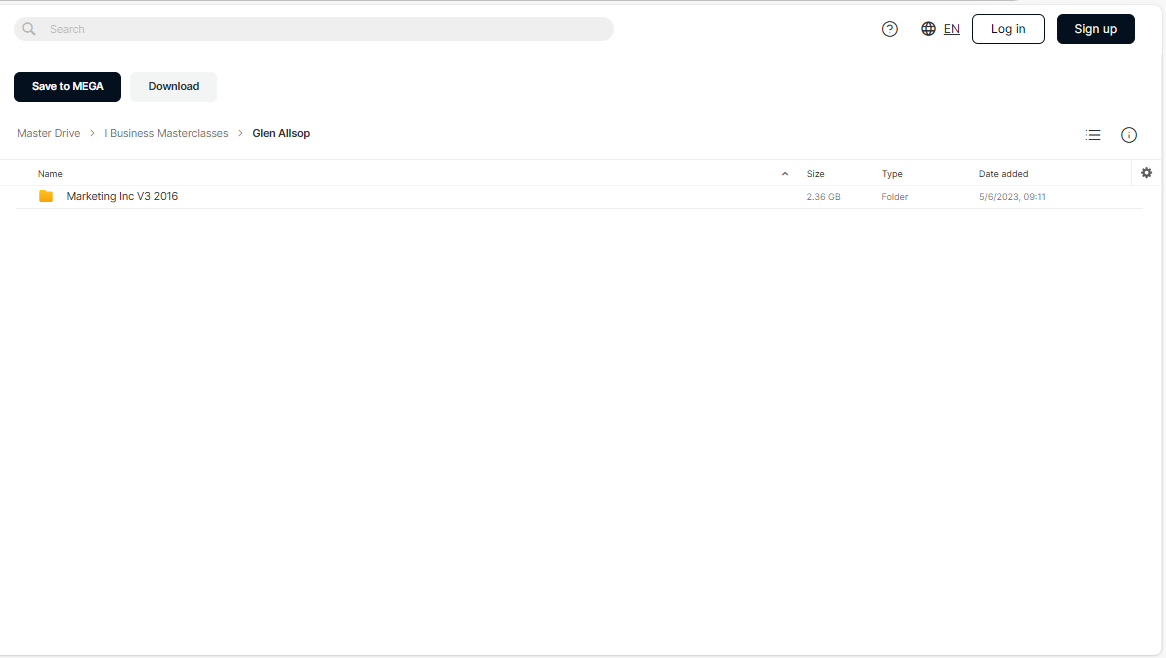Open column settings gear icon

1146,172
